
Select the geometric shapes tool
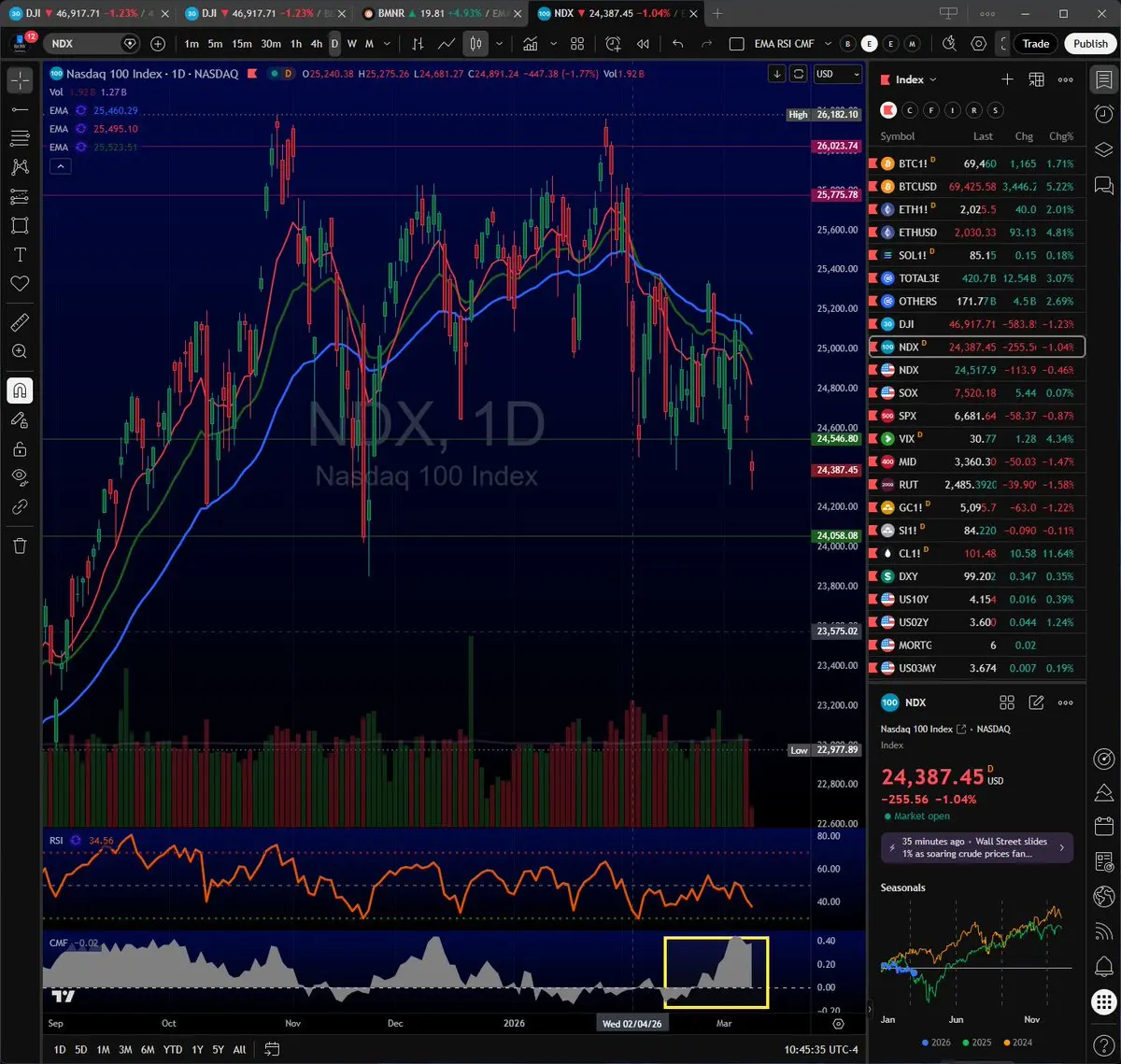point(20,225)
